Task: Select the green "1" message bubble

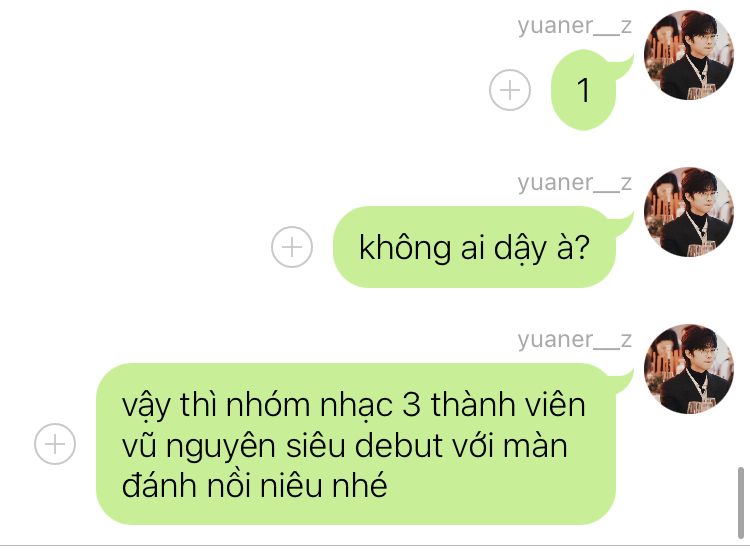Action: tap(583, 90)
